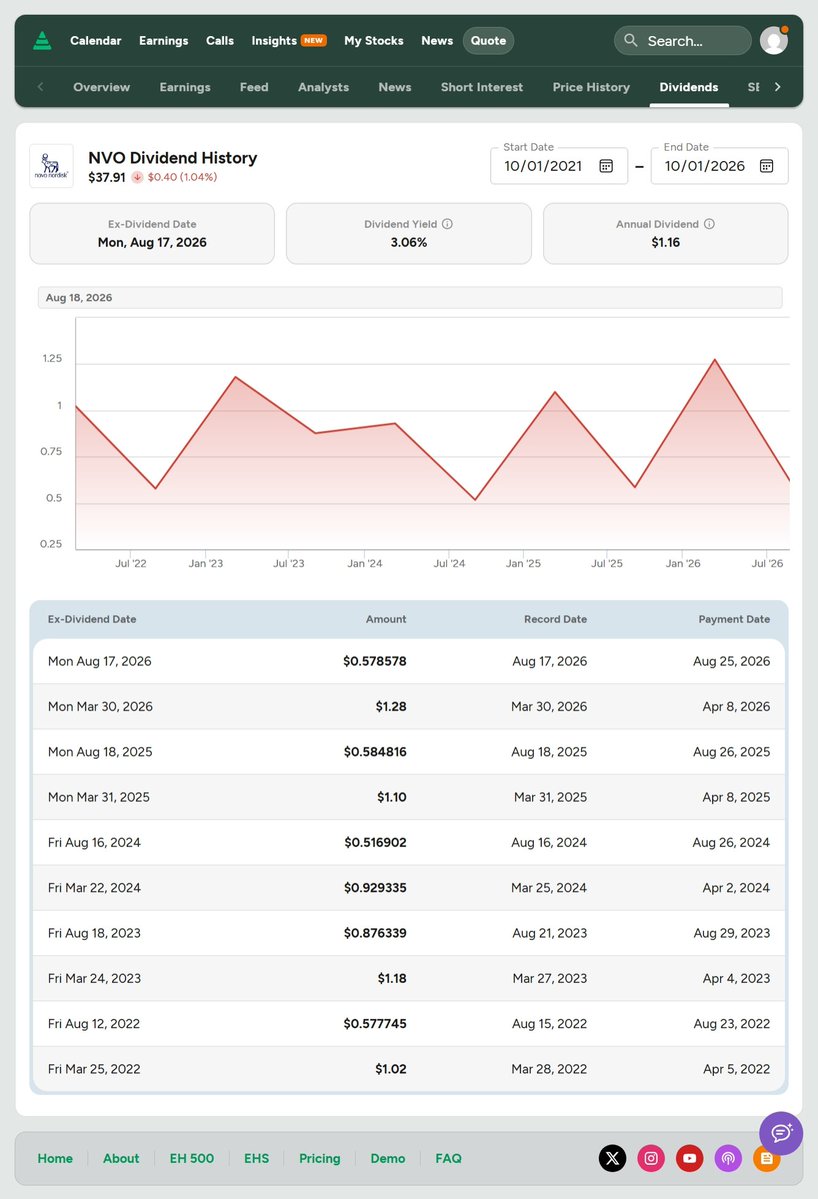Click the Novo Nordisk company logo
The width and height of the screenshot is (818, 1199).
point(51,166)
